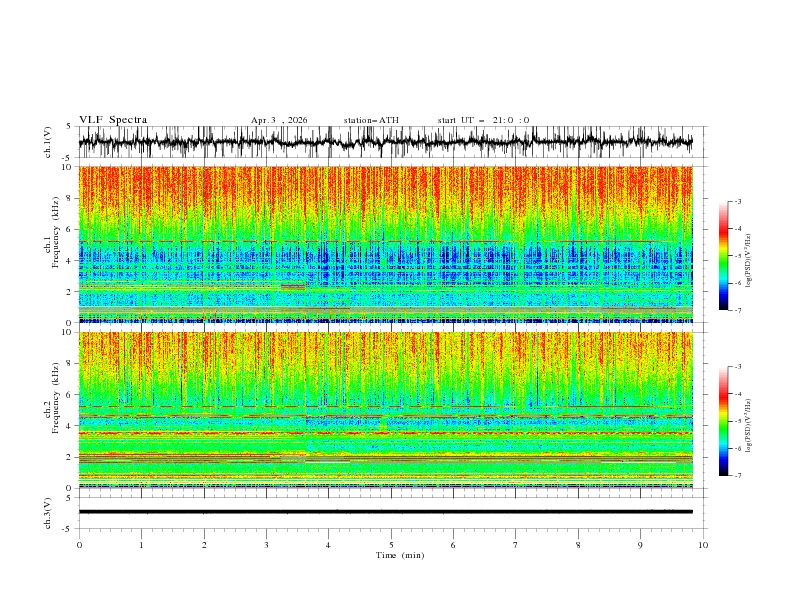This screenshot has height=612, width=792.
Task: Click inside the ch.2 spectrogram panel
Action: [x=386, y=410]
